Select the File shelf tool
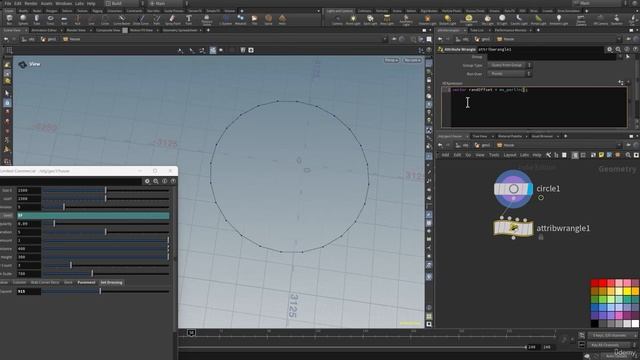 tap(254, 19)
